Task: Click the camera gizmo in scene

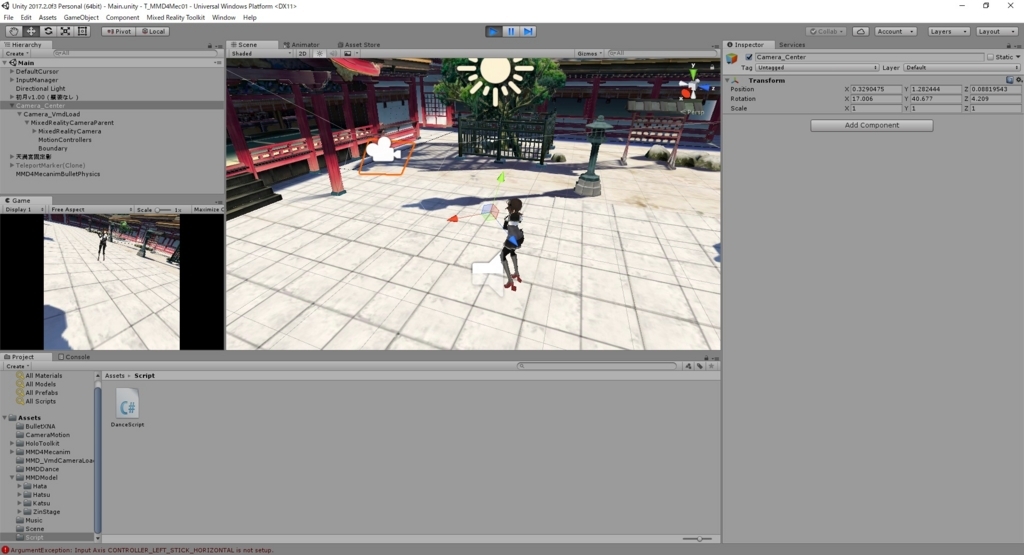Action: [x=382, y=150]
